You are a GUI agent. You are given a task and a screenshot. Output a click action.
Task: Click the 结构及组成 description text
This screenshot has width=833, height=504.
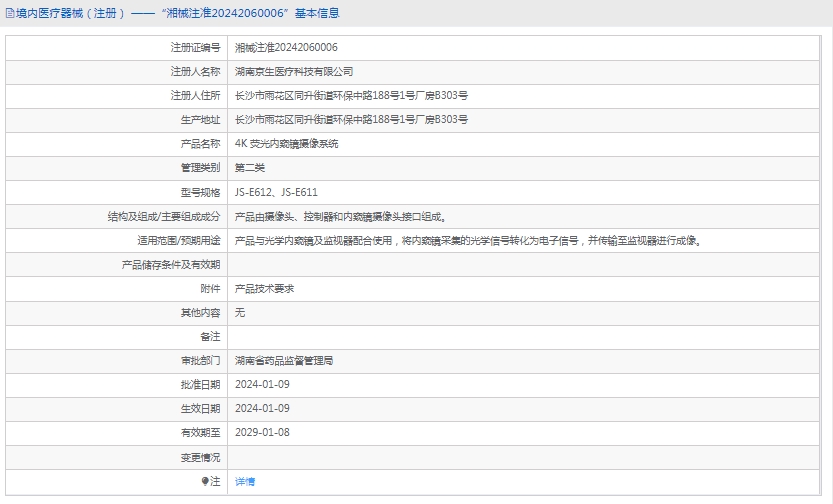(340, 216)
